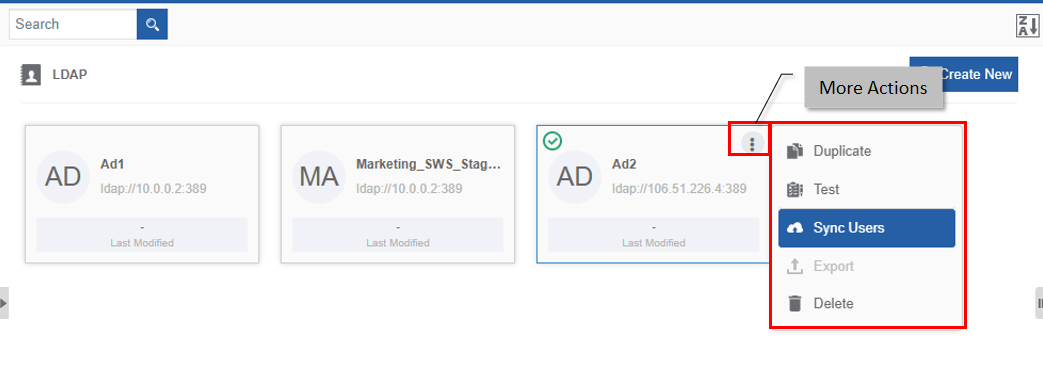Click the MA avatar on the Marketing card
Screen dimensions: 1043x373
pyautogui.click(x=319, y=177)
